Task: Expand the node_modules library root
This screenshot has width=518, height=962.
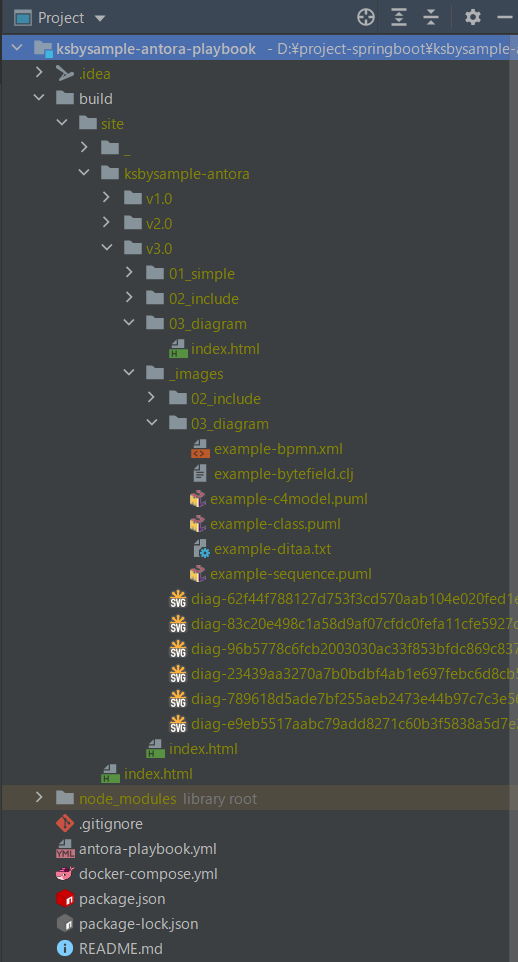Action: 39,798
